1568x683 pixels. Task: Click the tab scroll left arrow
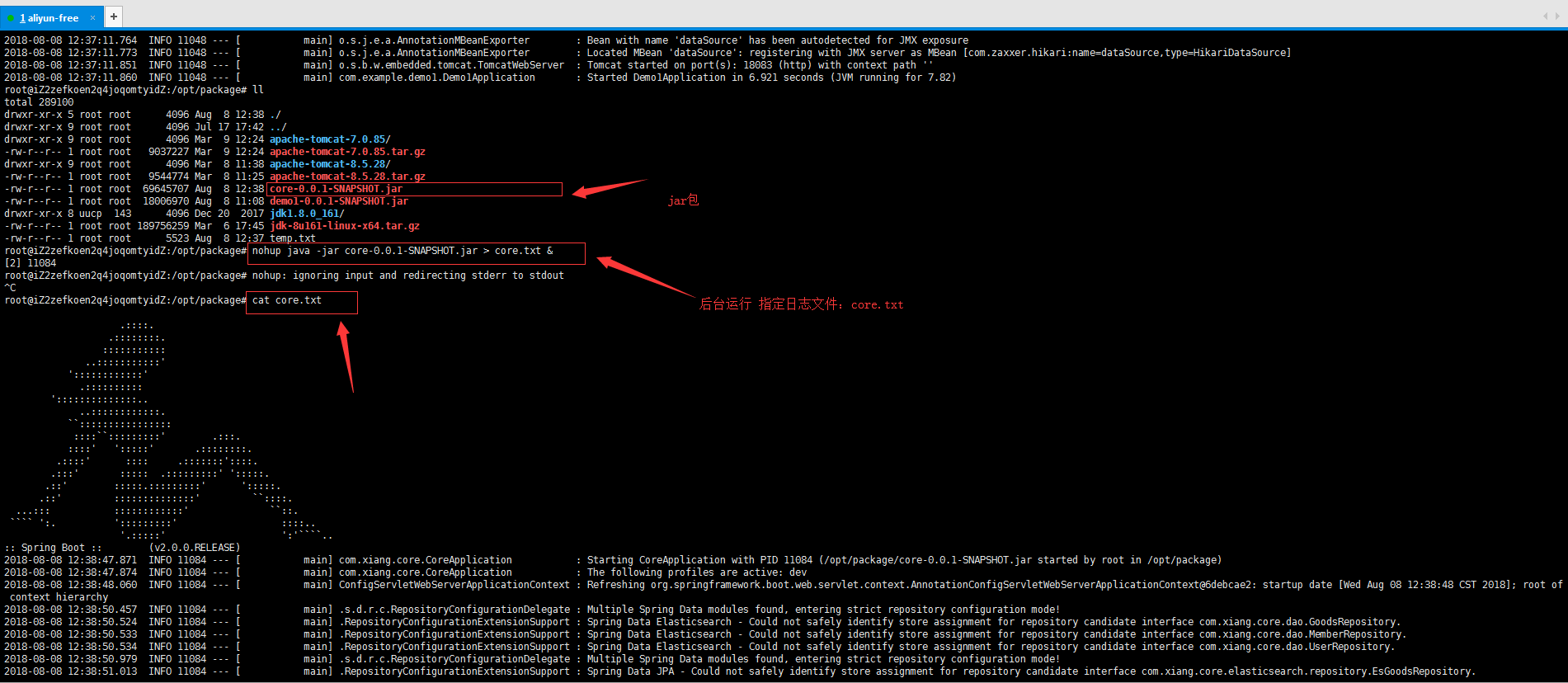pyautogui.click(x=1545, y=16)
